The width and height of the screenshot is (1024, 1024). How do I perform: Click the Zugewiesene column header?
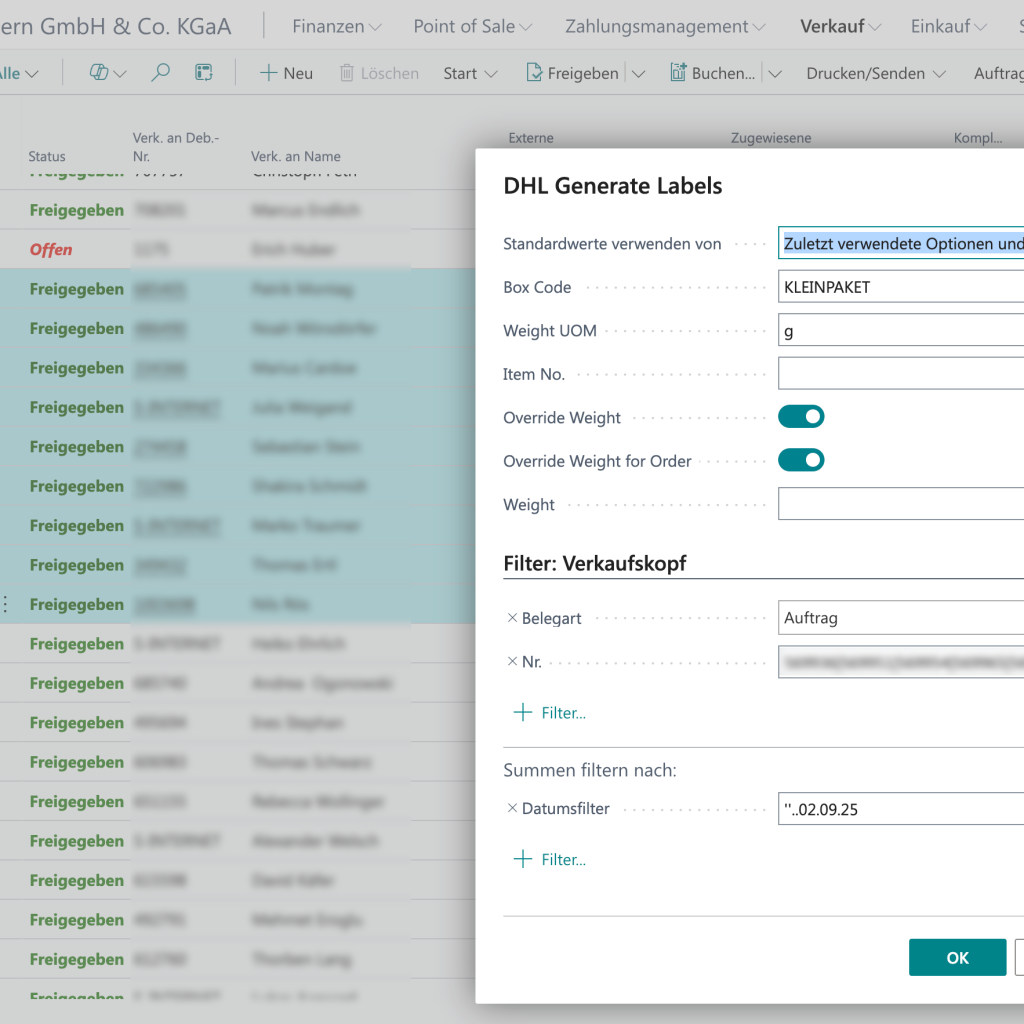pos(771,138)
